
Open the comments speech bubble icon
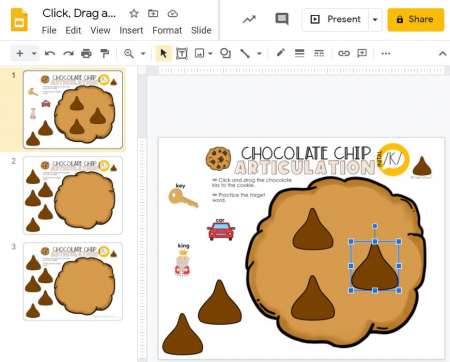(282, 19)
